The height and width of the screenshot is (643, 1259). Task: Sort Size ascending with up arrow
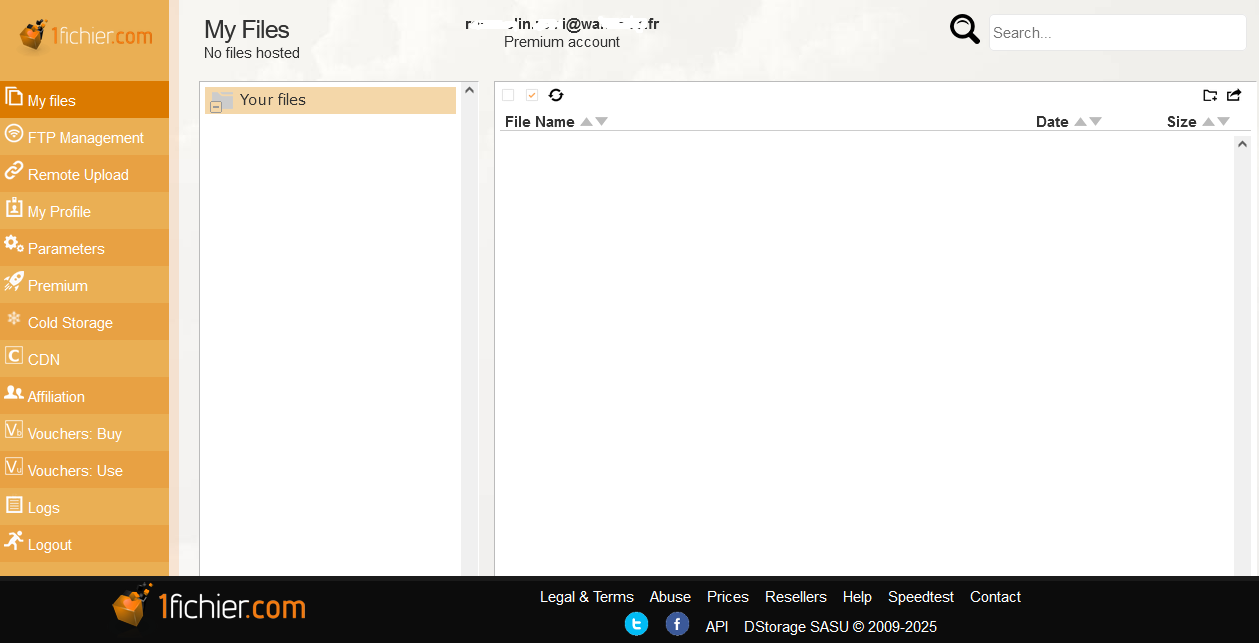point(1208,122)
